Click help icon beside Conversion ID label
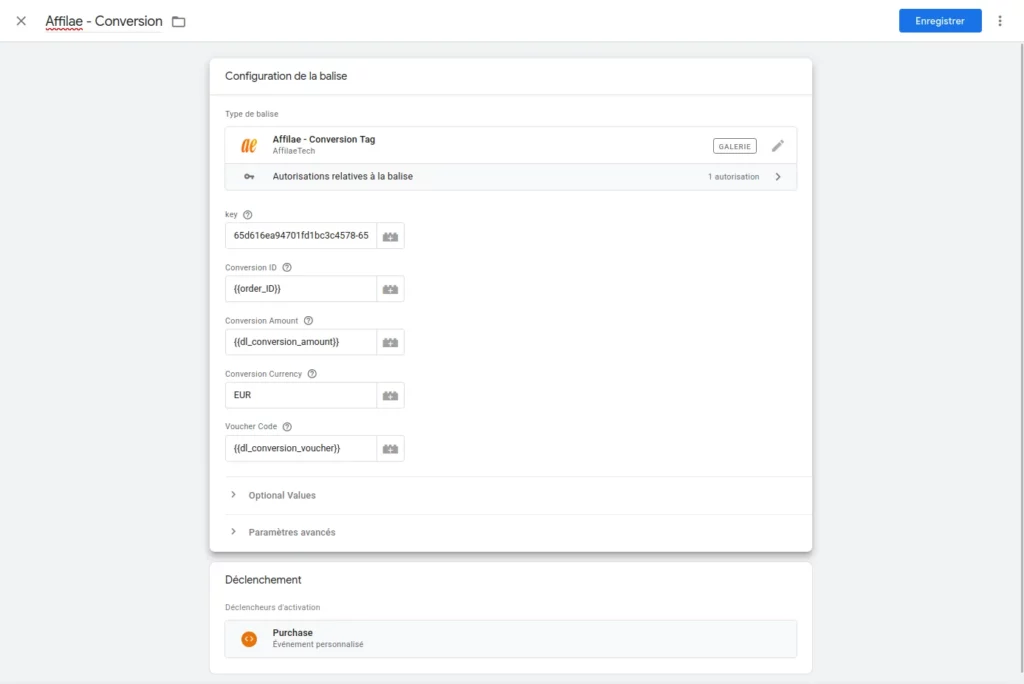This screenshot has height=684, width=1024. 287,268
